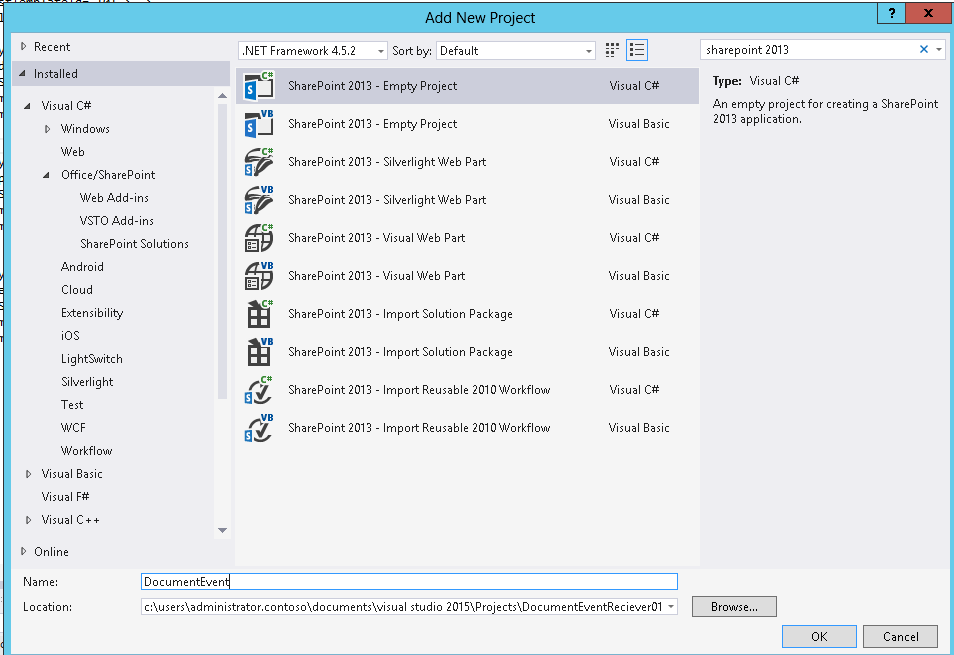Open the search box options dropdown arrow

(939, 50)
